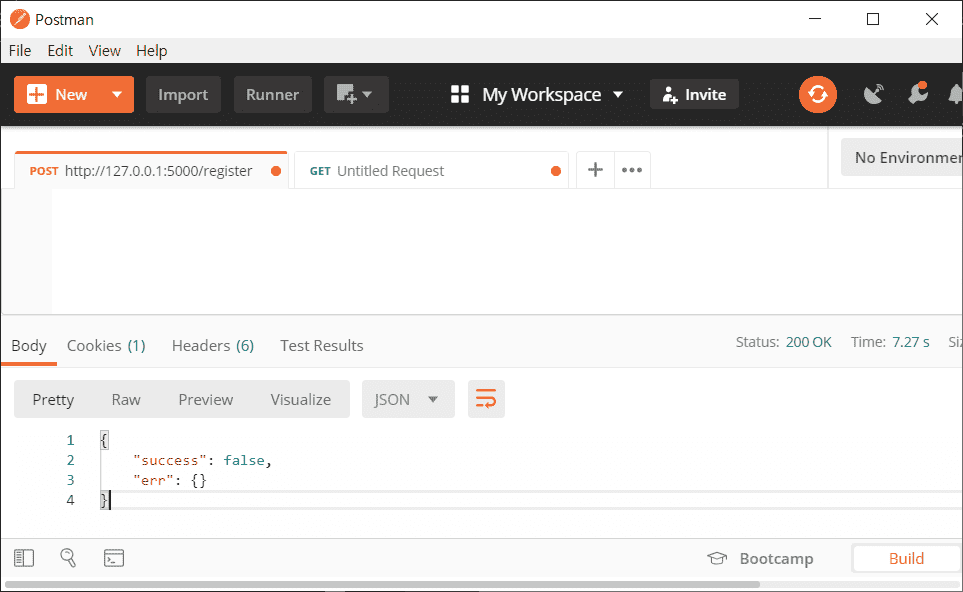Click unsaved dot on Untitled Request tab
The height and width of the screenshot is (592, 963).
coord(556,171)
